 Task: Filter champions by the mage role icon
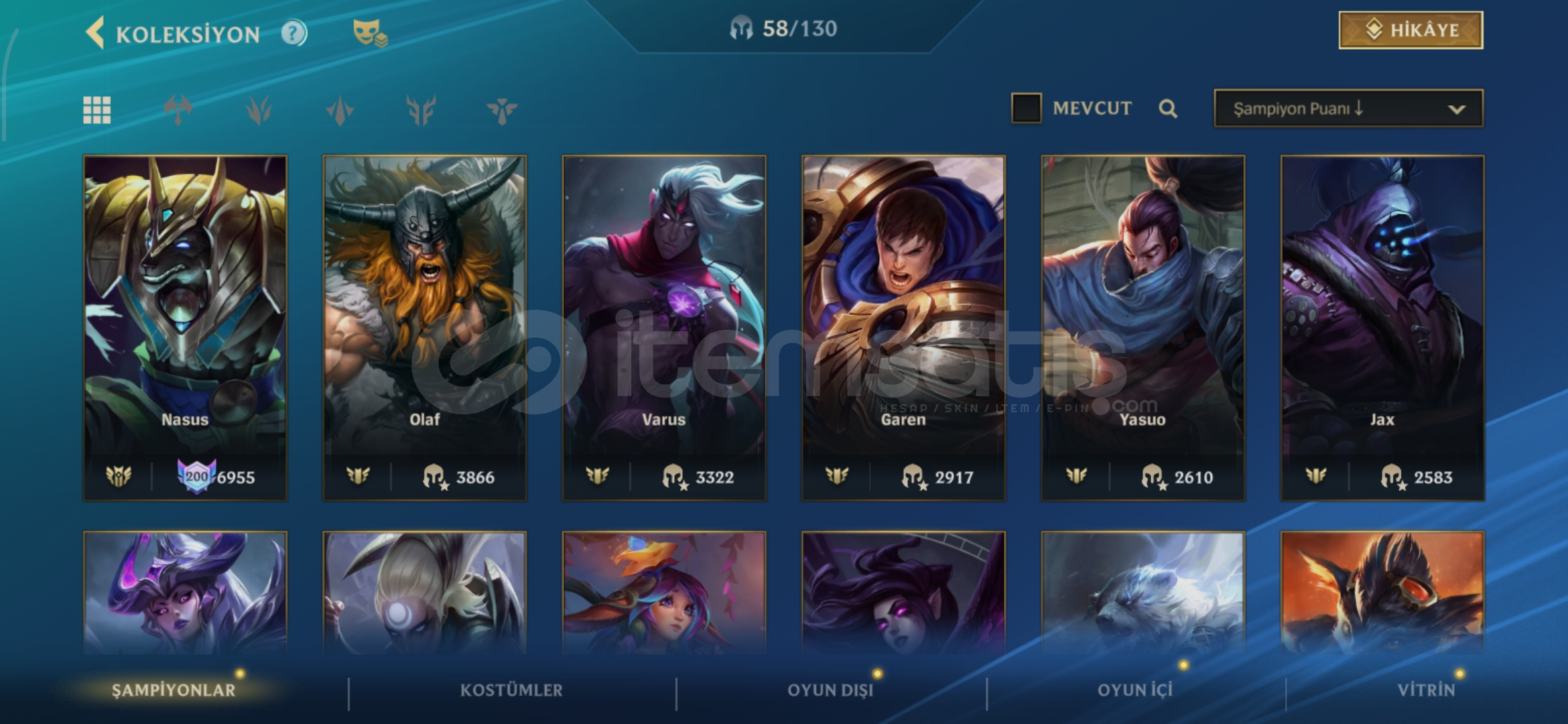pyautogui.click(x=259, y=110)
